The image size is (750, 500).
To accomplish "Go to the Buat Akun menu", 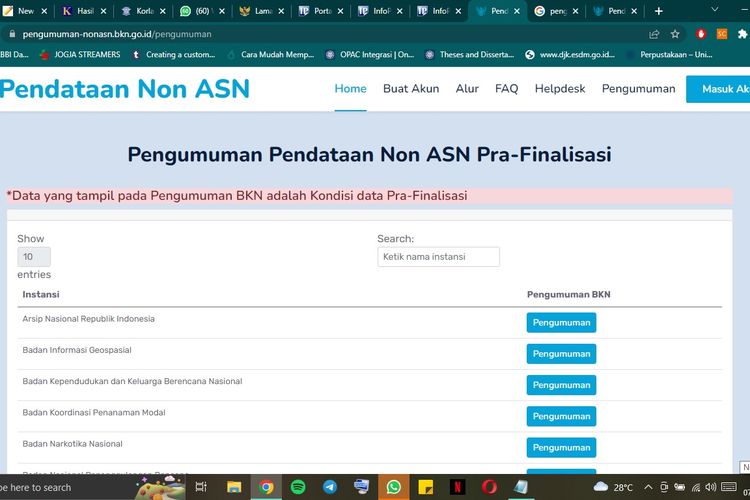I will point(411,89).
